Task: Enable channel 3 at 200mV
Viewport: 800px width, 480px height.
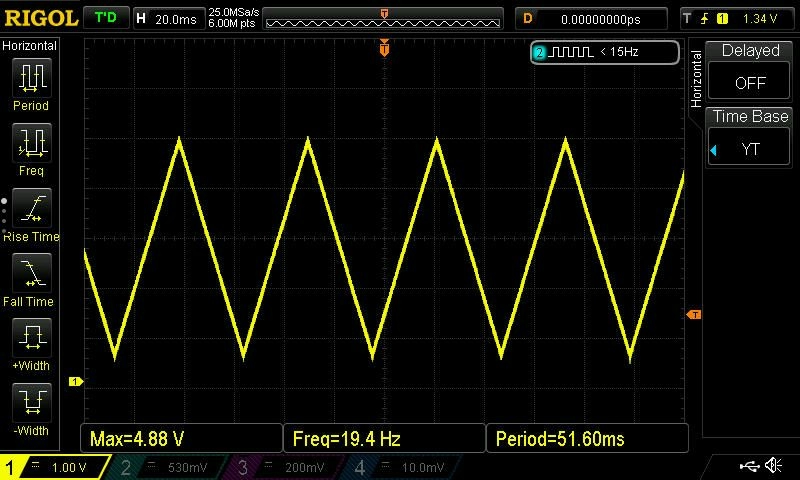Action: 286,467
